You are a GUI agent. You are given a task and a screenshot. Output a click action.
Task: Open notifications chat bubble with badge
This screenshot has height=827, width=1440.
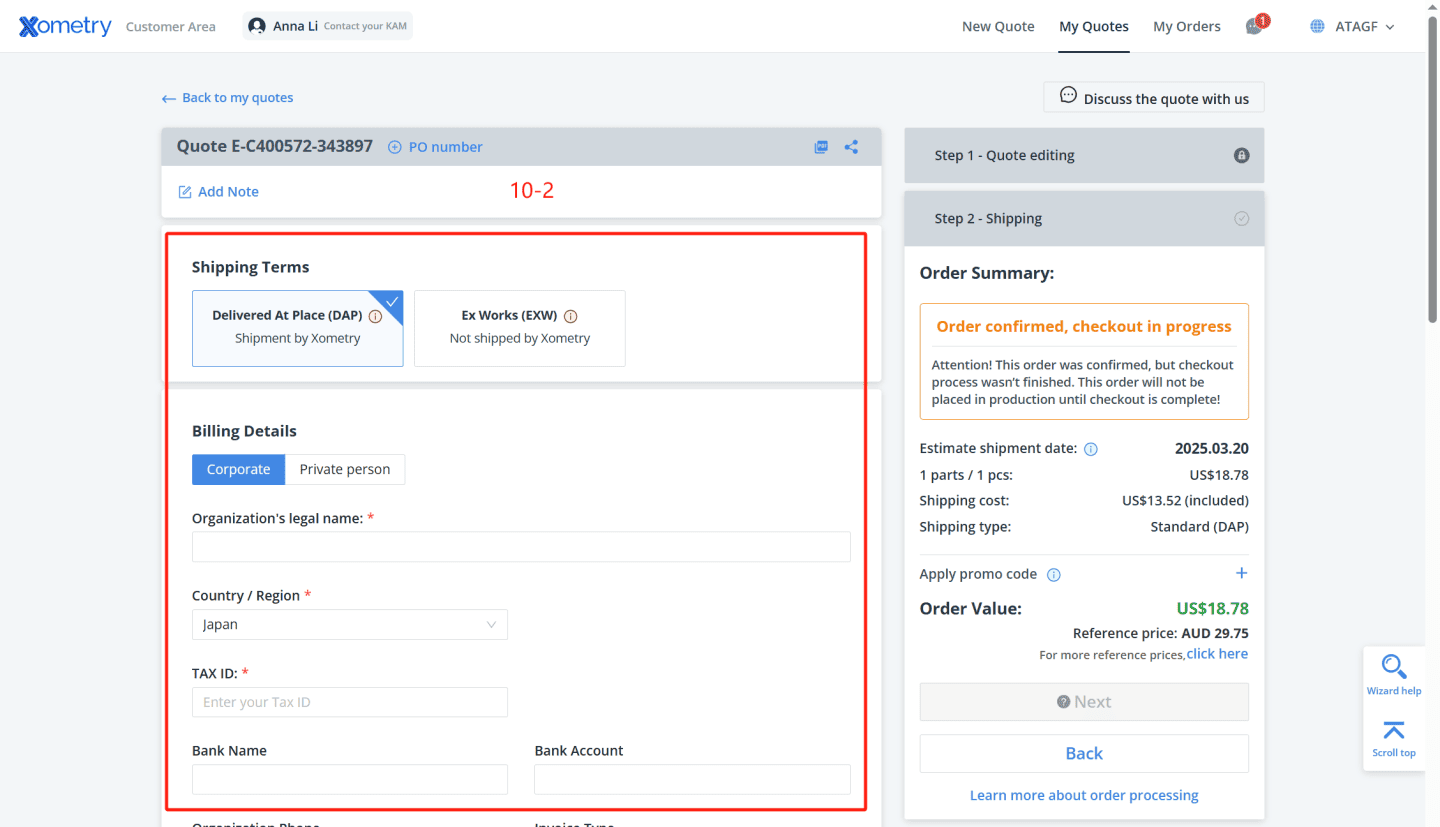[x=1254, y=25]
